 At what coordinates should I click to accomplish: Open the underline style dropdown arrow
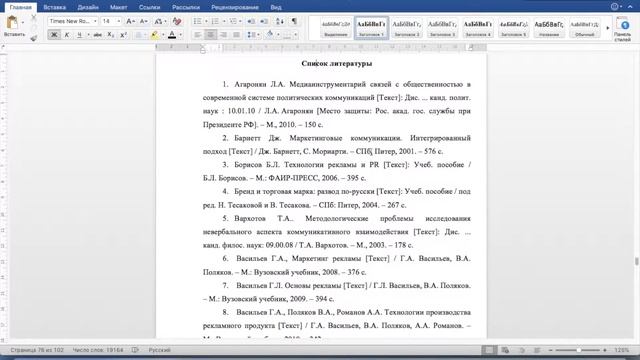tap(88, 35)
